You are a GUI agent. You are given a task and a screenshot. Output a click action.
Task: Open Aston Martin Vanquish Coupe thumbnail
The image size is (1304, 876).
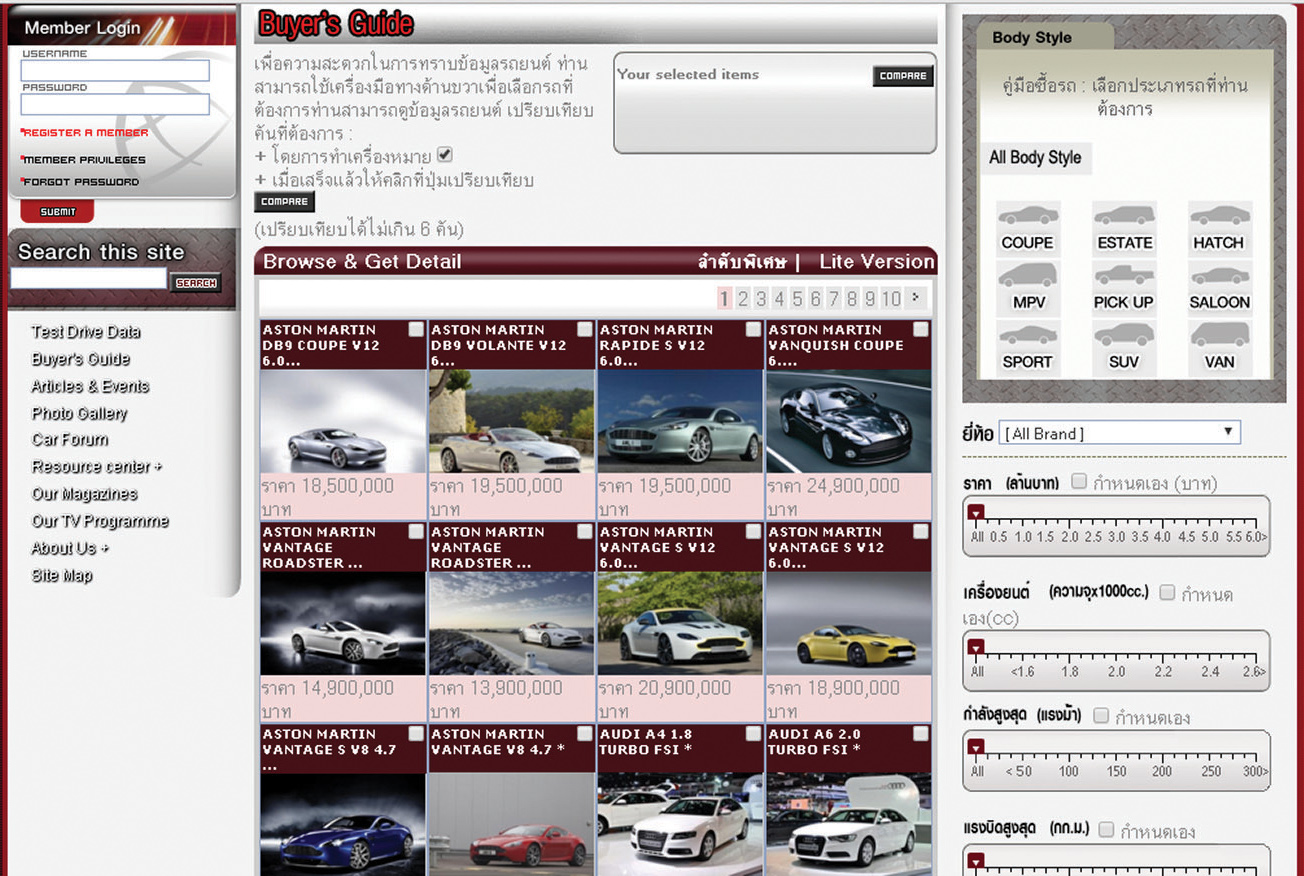849,421
